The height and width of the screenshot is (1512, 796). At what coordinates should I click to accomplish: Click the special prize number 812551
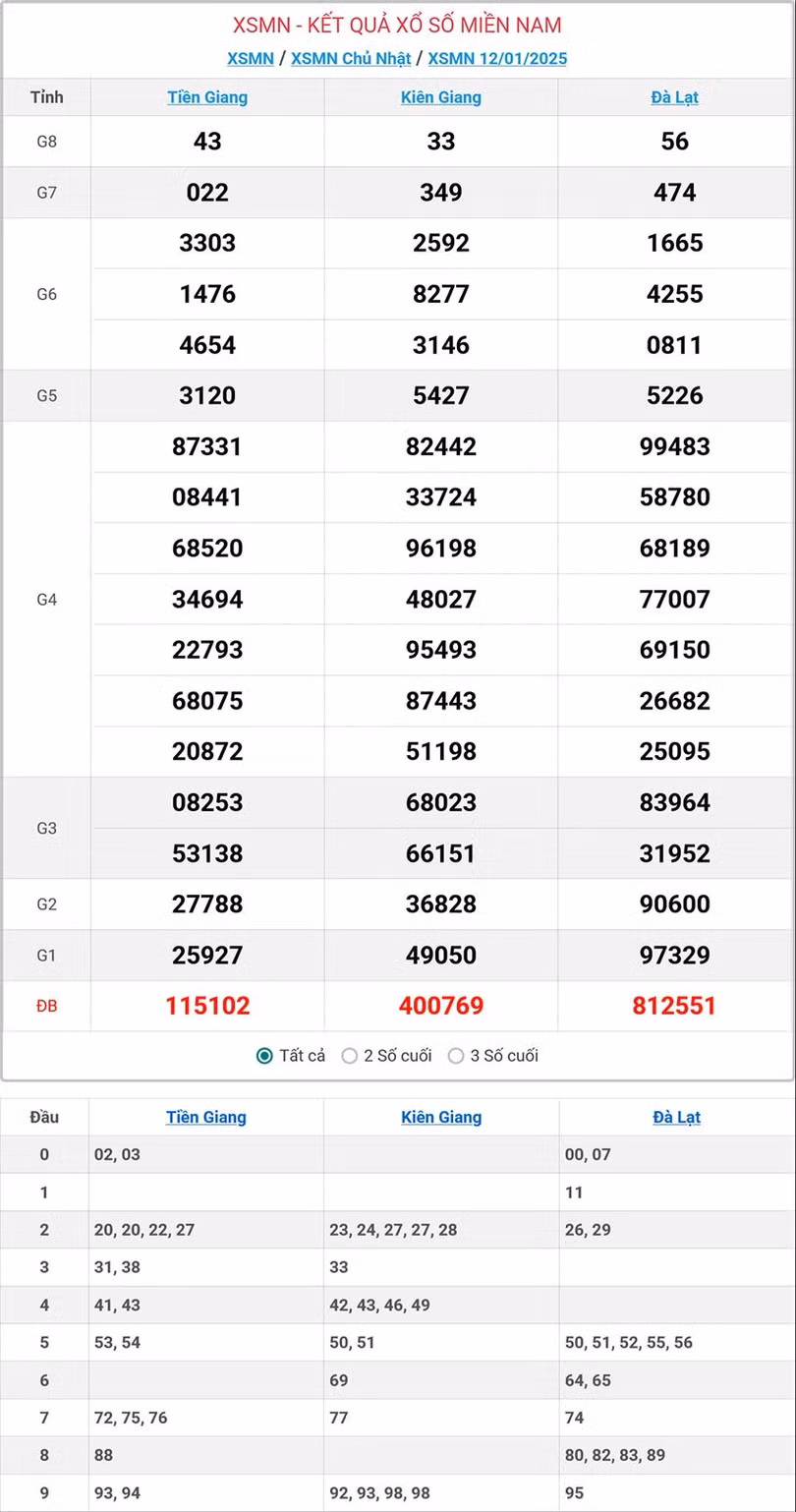[x=675, y=1006]
